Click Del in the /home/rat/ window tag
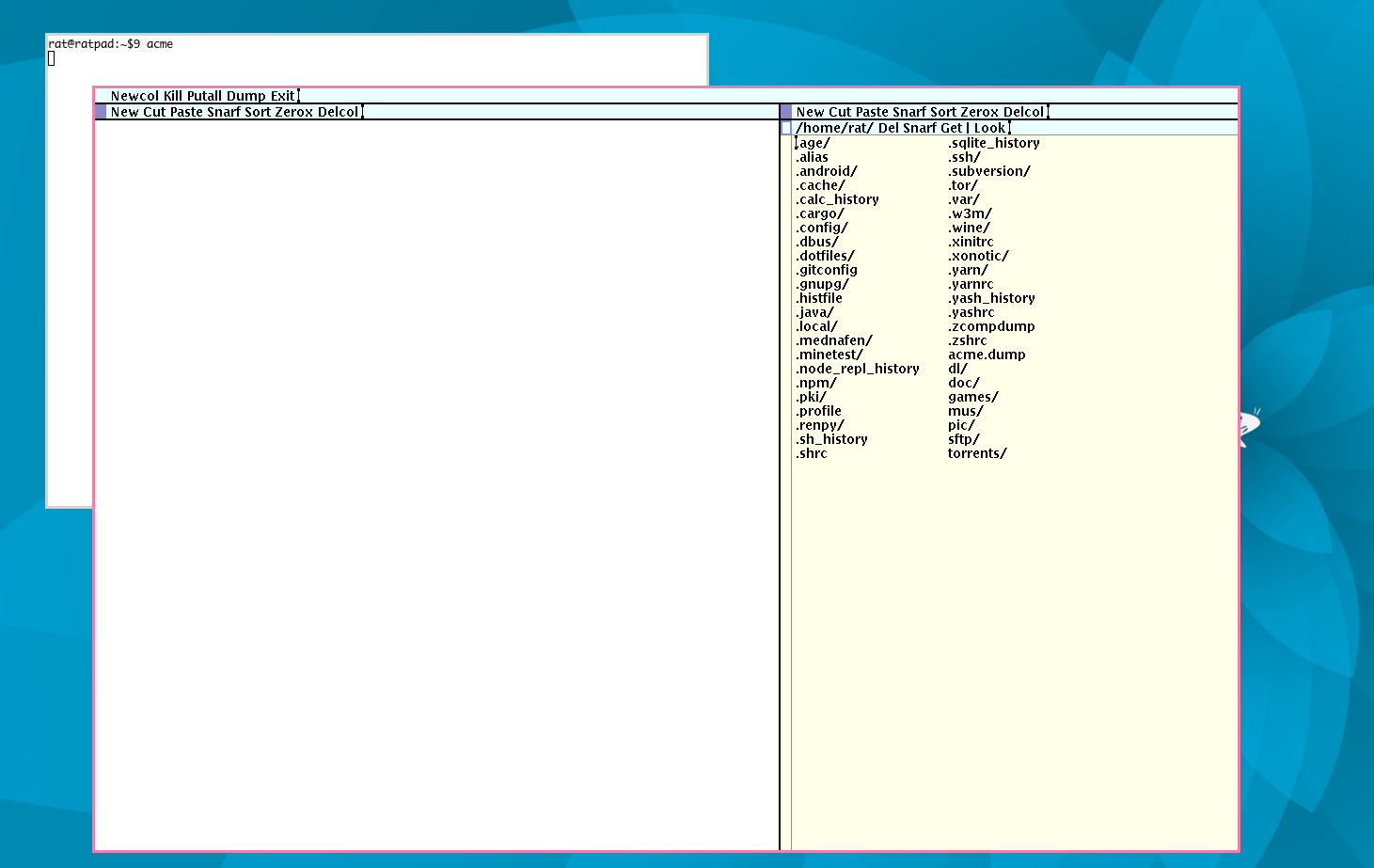The height and width of the screenshot is (868, 1374). coord(889,128)
